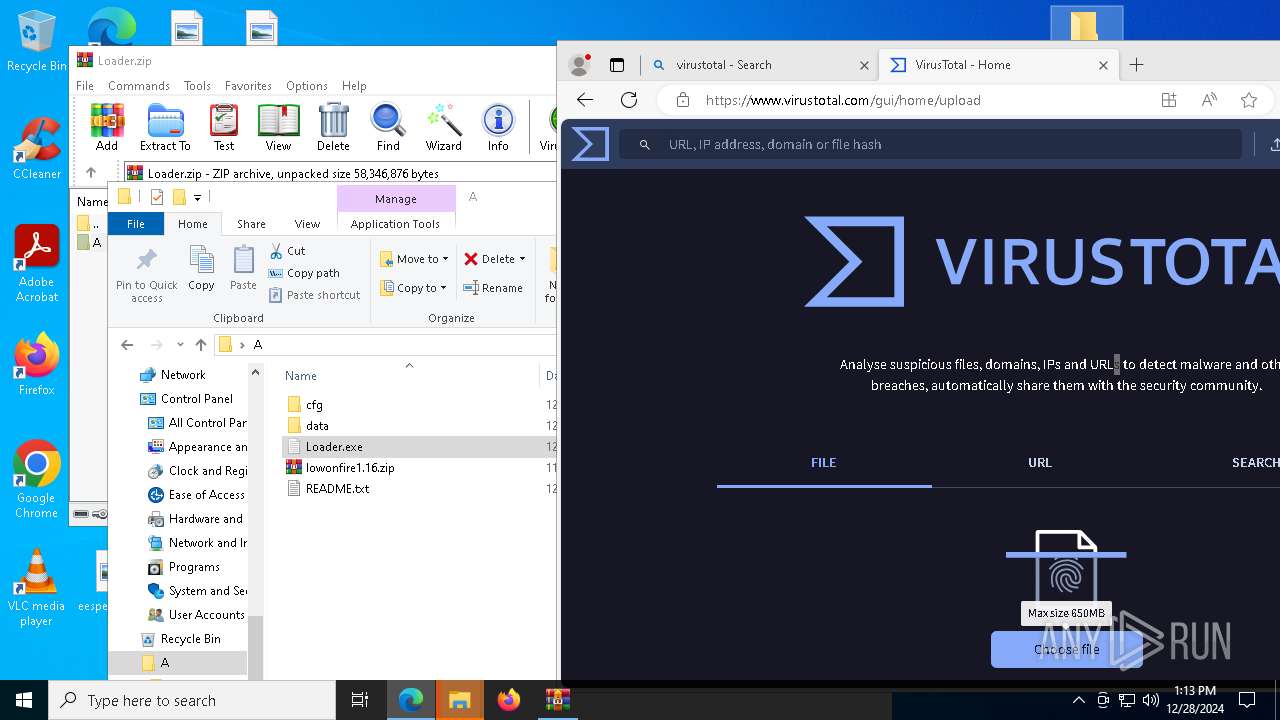Click the Explorer back arrow
Screen dimensions: 1280x720
coord(127,344)
